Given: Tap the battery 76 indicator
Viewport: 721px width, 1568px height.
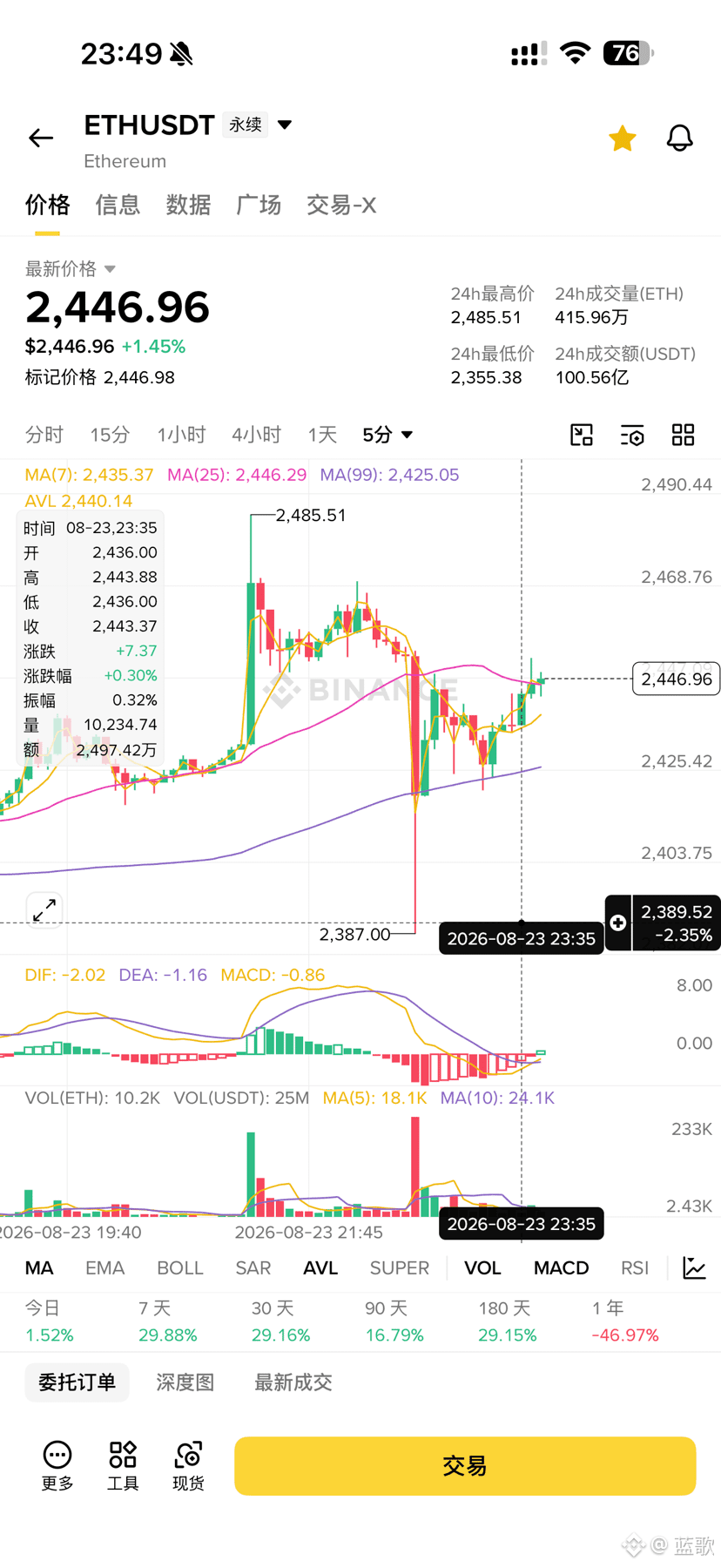Looking at the screenshot, I should point(628,53).
